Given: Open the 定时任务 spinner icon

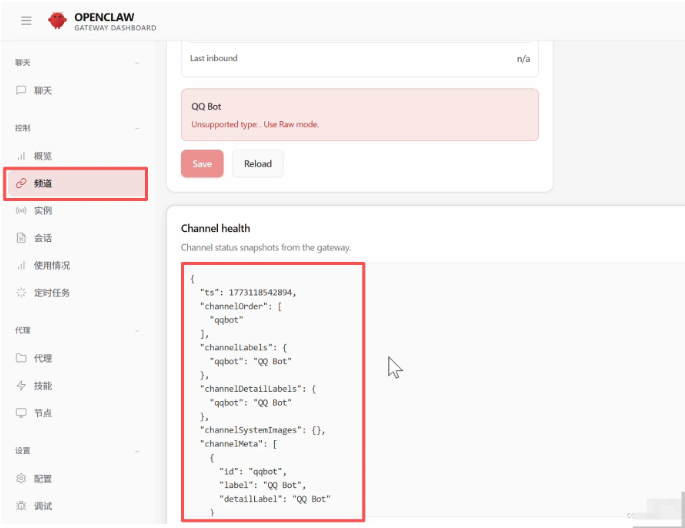Looking at the screenshot, I should coord(21,293).
